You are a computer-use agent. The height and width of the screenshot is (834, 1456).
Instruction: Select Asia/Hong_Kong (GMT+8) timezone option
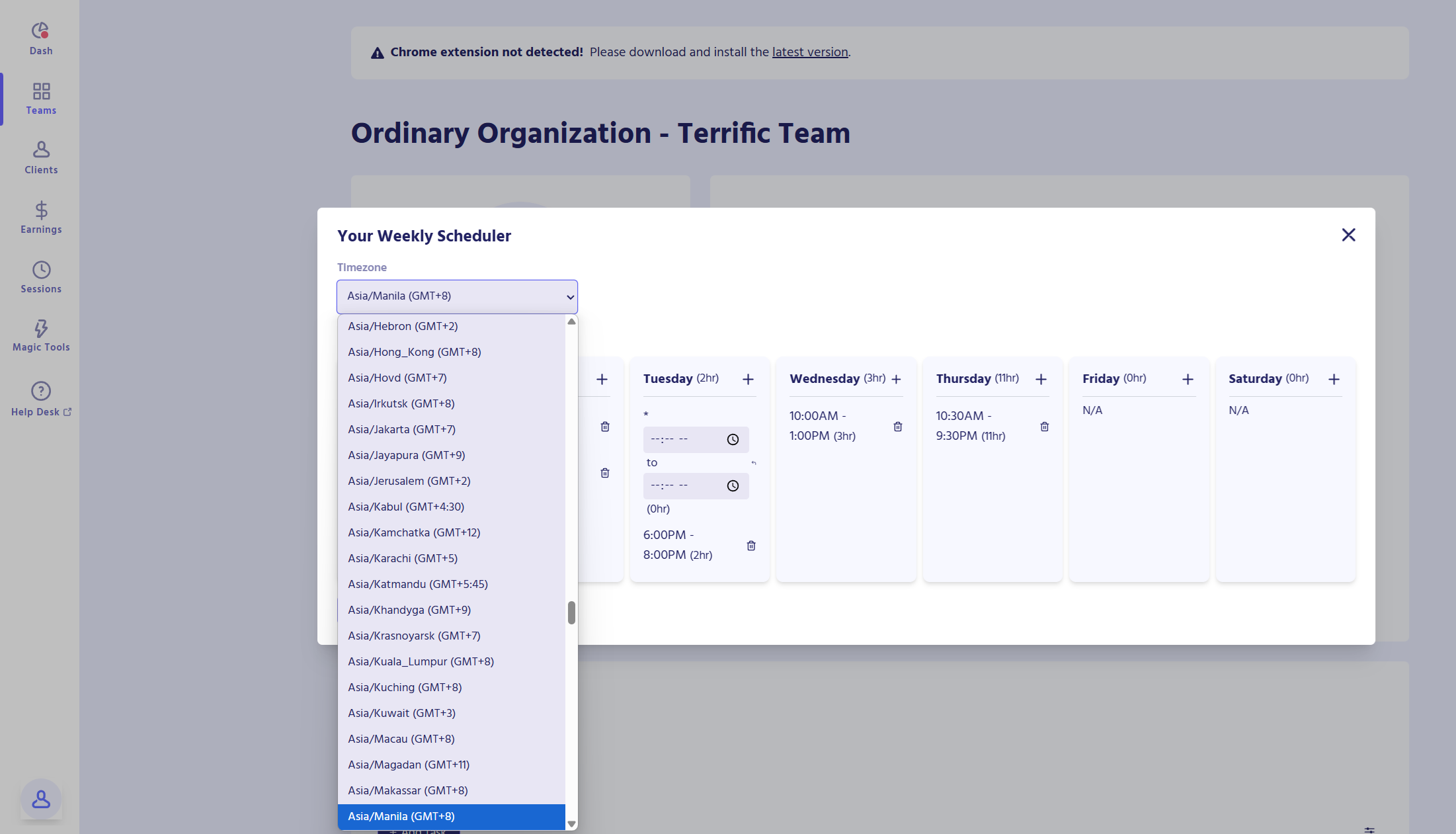point(415,352)
